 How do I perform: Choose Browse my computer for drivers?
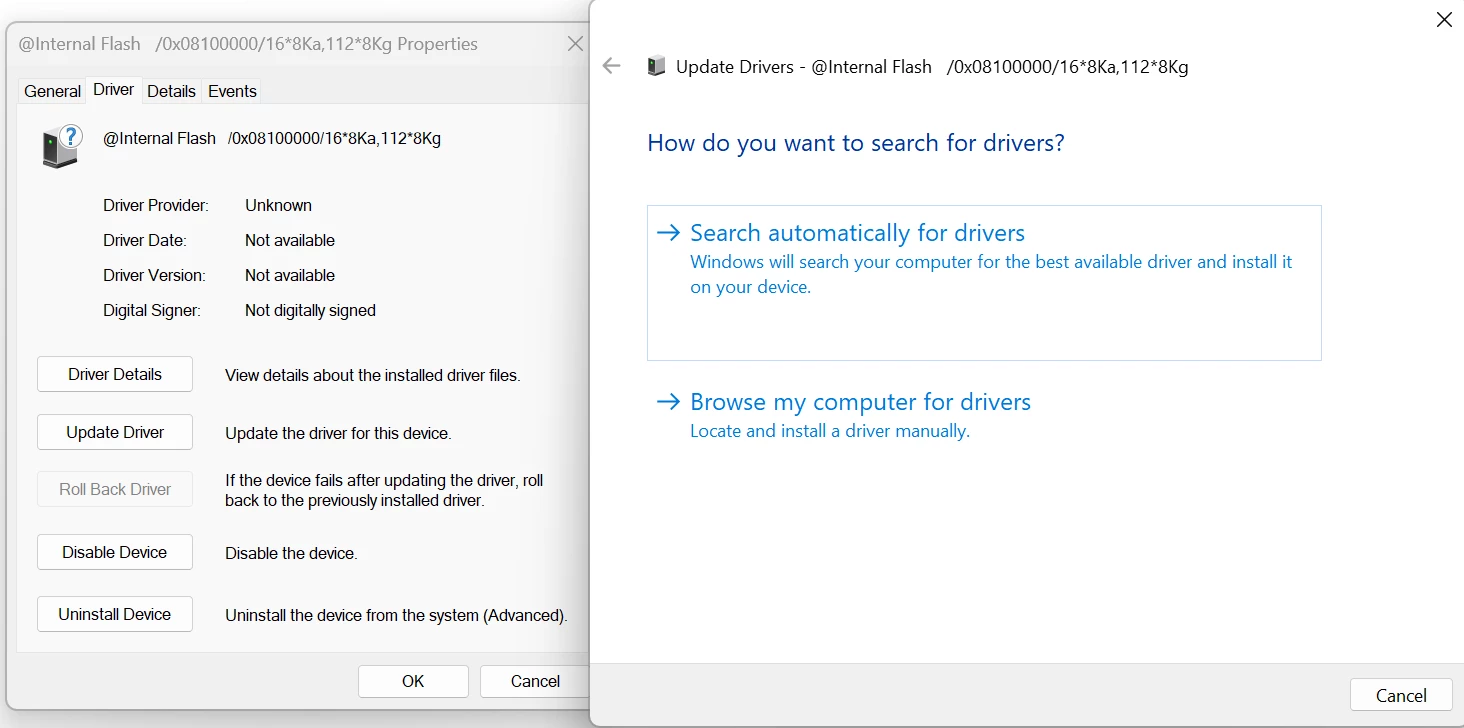pyautogui.click(x=844, y=415)
